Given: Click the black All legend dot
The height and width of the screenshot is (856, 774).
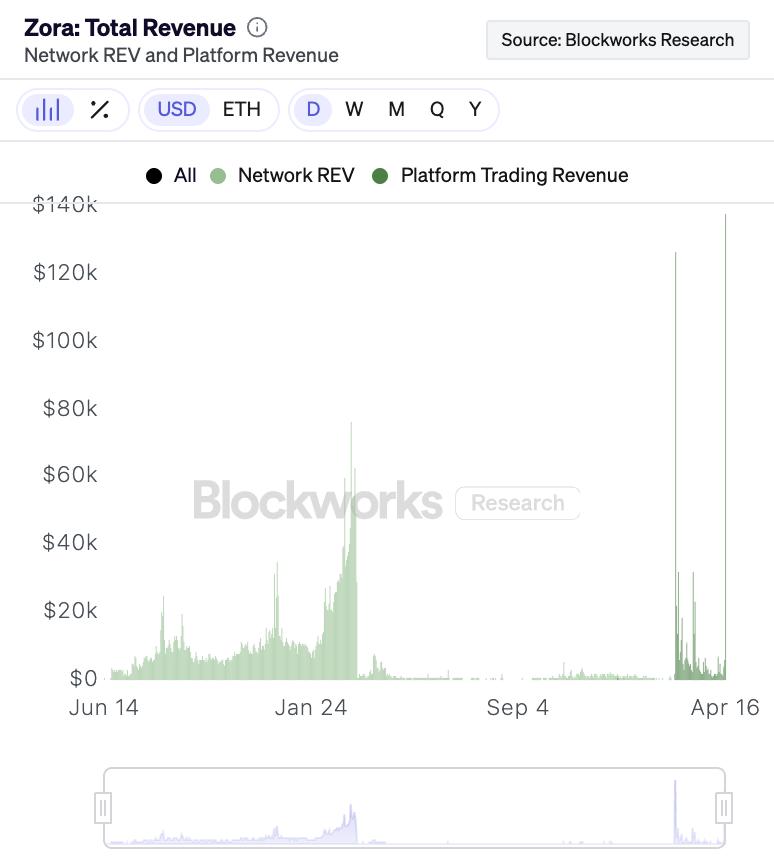Looking at the screenshot, I should [154, 176].
